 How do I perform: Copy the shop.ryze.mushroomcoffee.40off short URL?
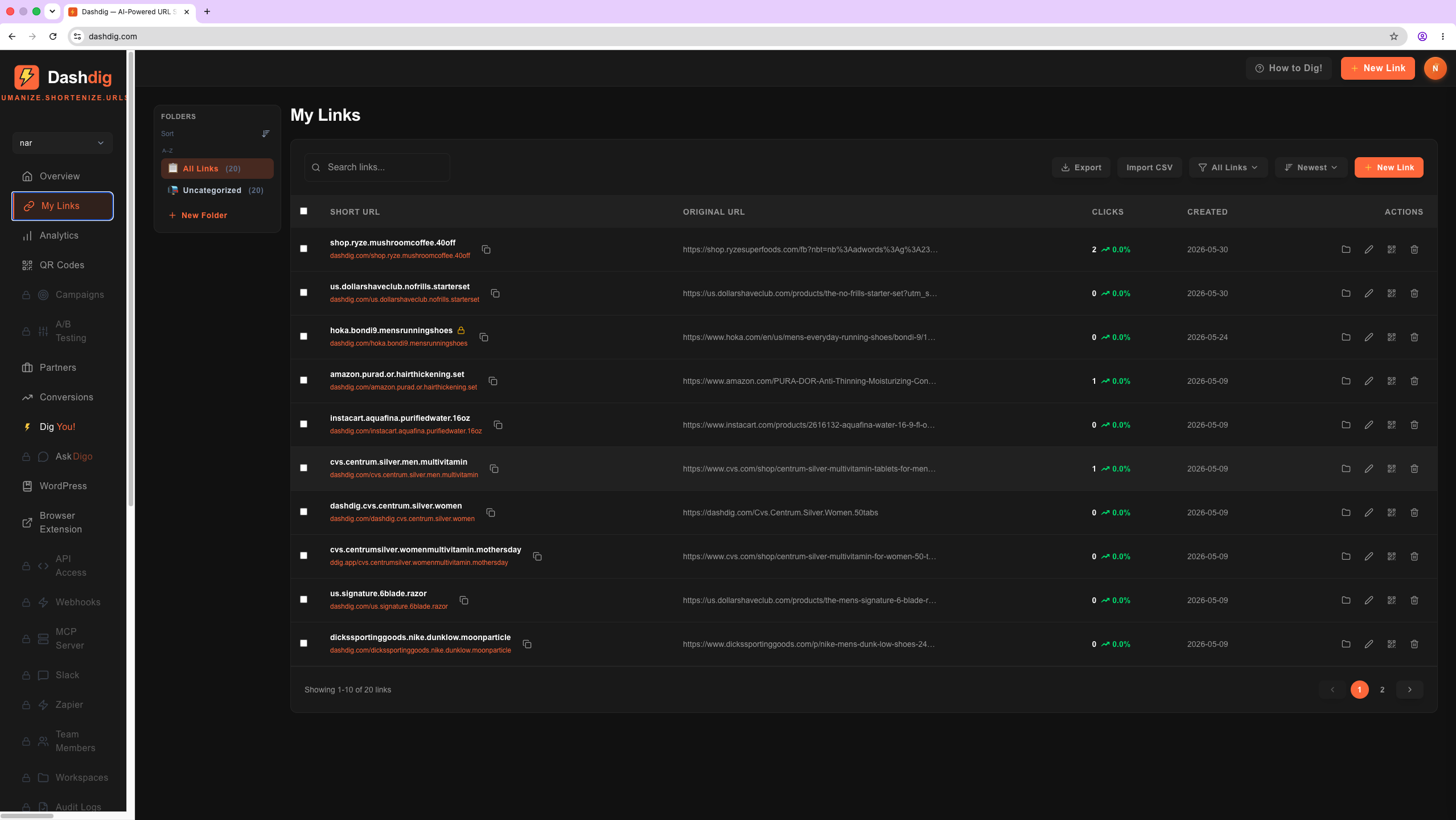pyautogui.click(x=486, y=249)
